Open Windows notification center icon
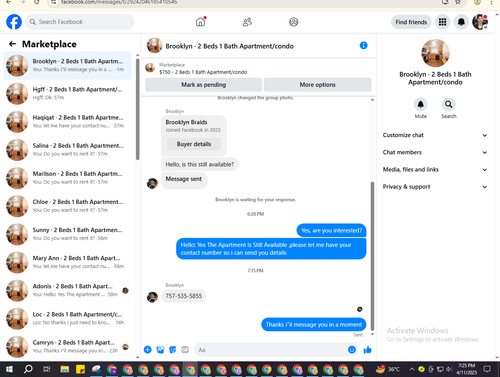Screen dimensions: 500x377 [487, 369]
